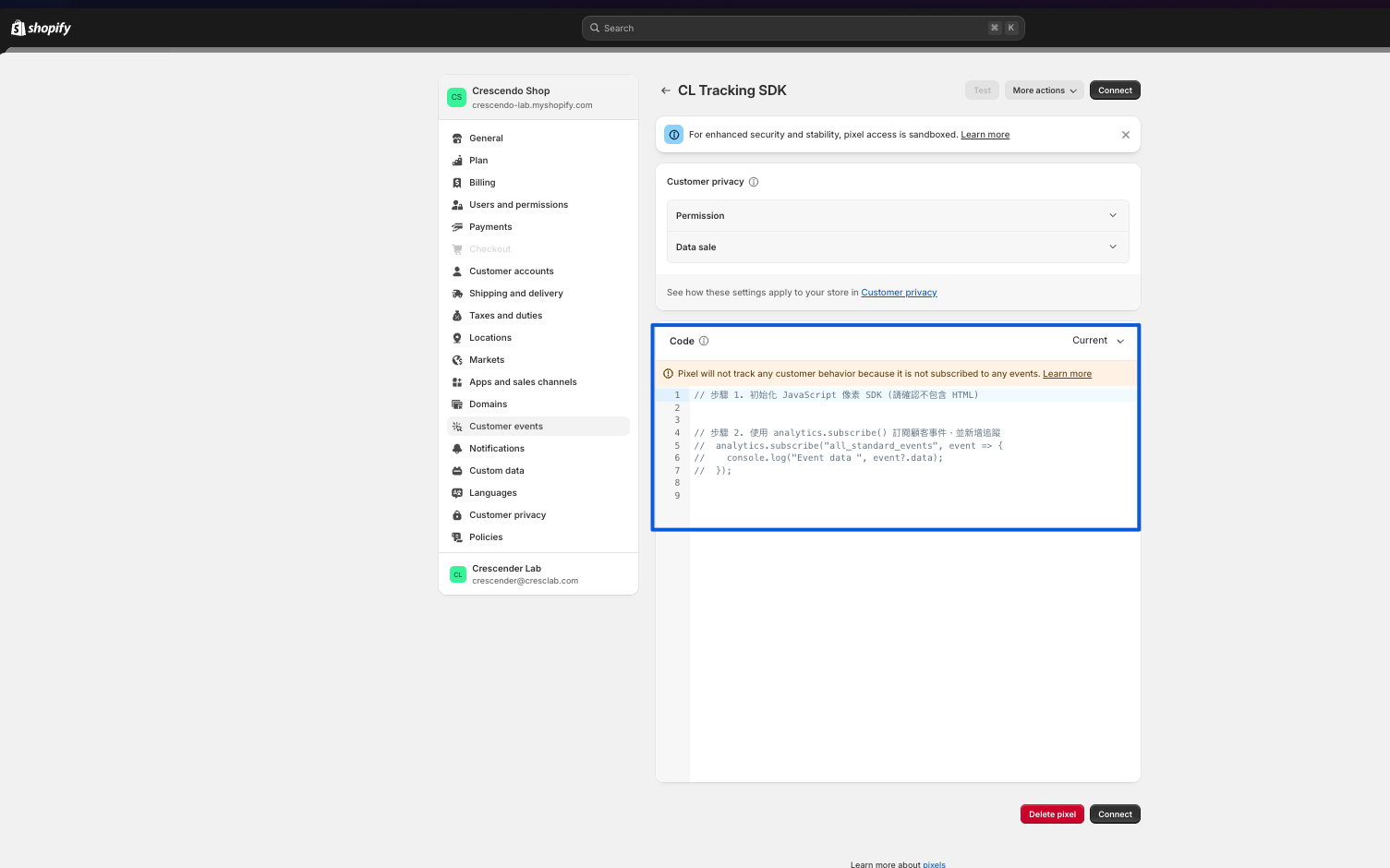
Task: Click the Search input field
Action: point(794,29)
